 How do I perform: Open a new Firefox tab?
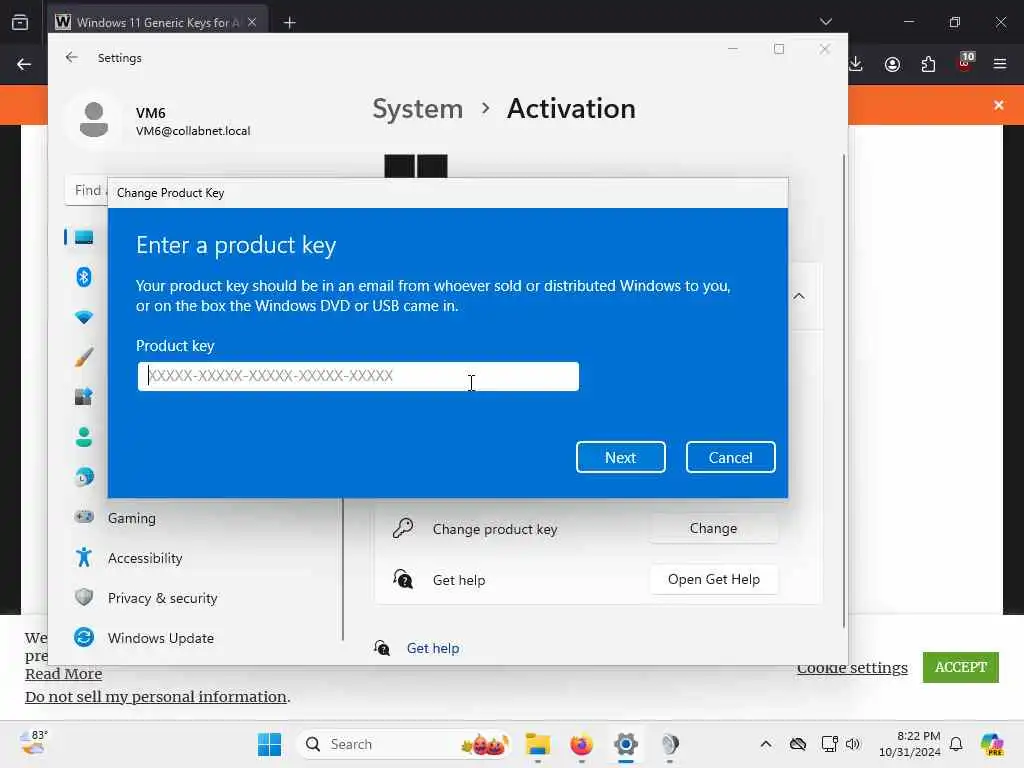tap(289, 23)
